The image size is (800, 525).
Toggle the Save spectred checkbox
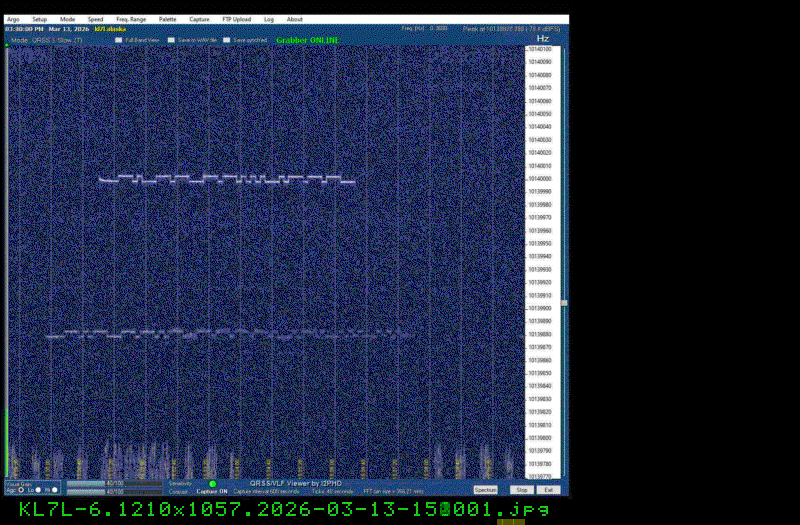[x=226, y=40]
